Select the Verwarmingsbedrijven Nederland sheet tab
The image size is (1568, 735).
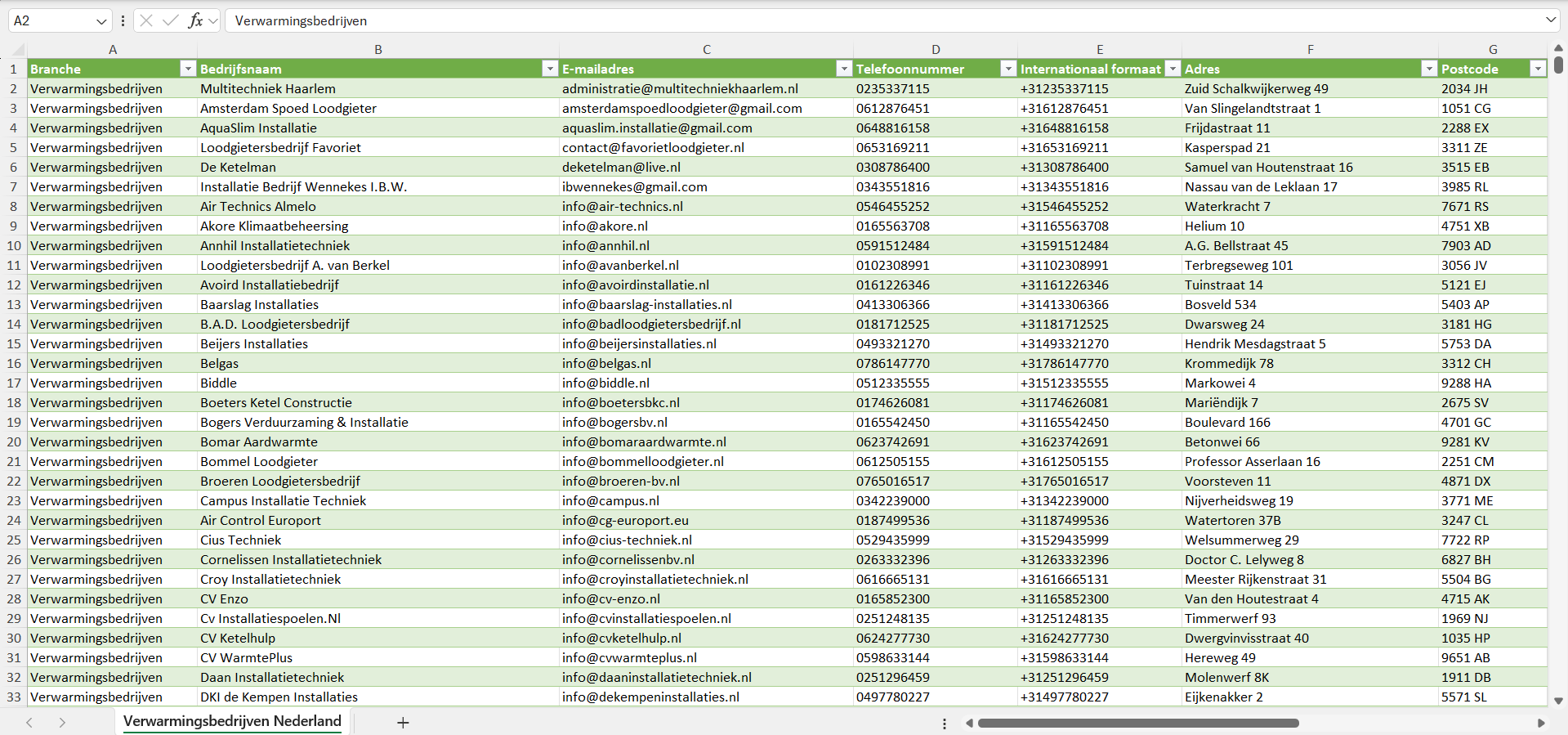[232, 721]
